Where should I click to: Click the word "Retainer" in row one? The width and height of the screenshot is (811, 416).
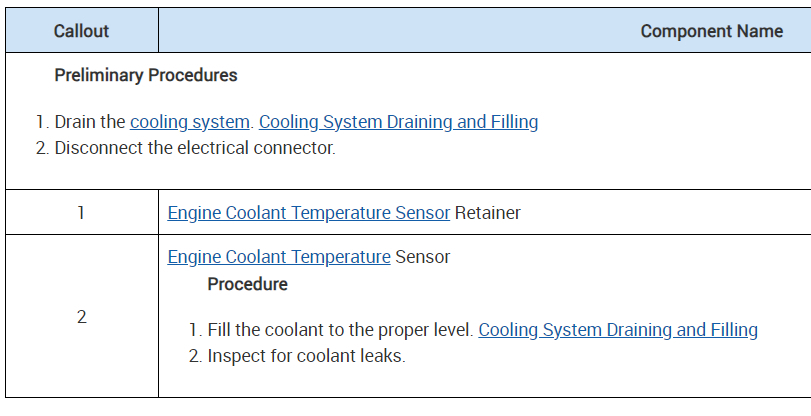488,213
